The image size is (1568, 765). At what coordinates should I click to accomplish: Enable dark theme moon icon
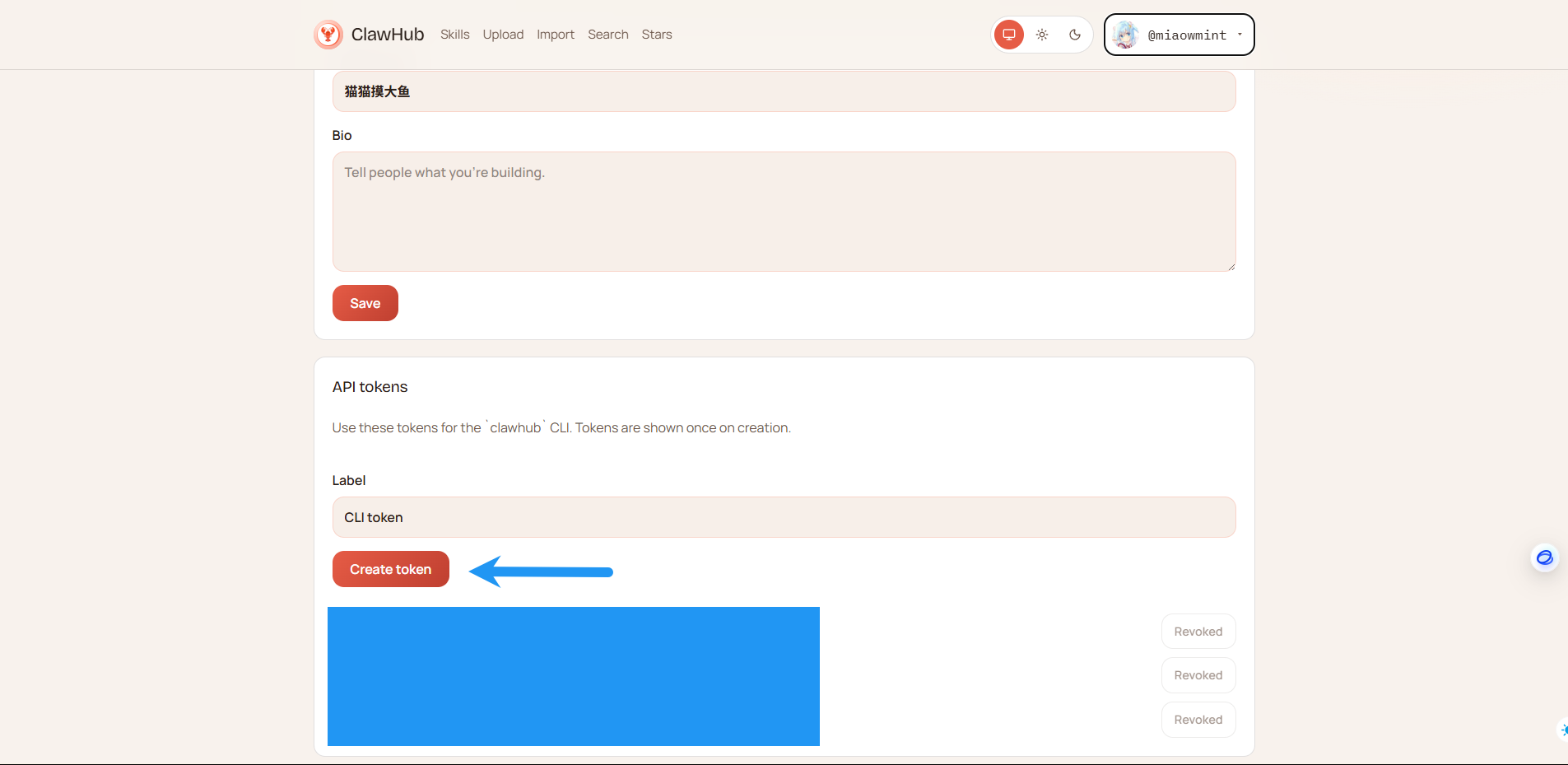click(x=1075, y=35)
